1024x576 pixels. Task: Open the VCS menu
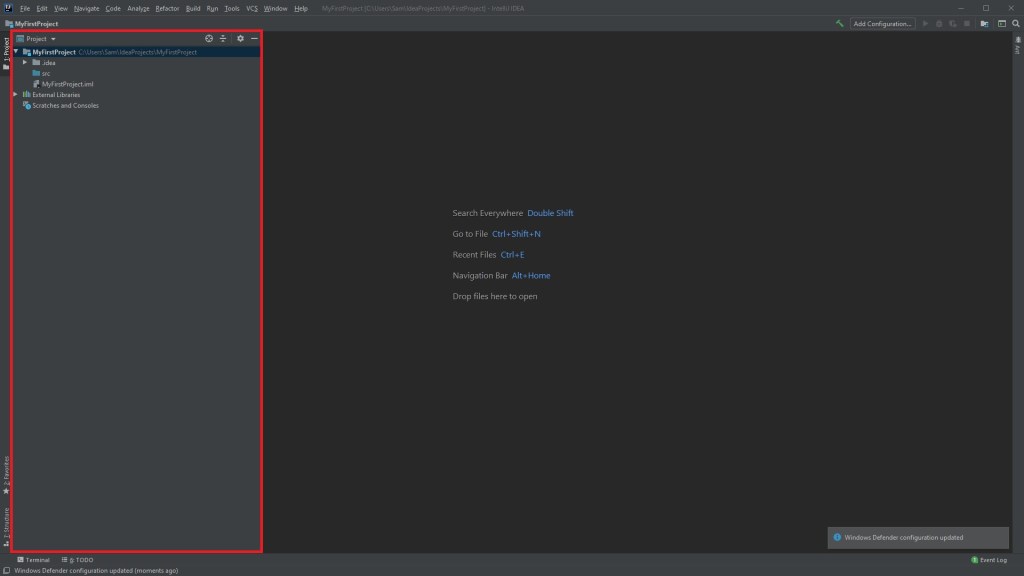click(252, 8)
